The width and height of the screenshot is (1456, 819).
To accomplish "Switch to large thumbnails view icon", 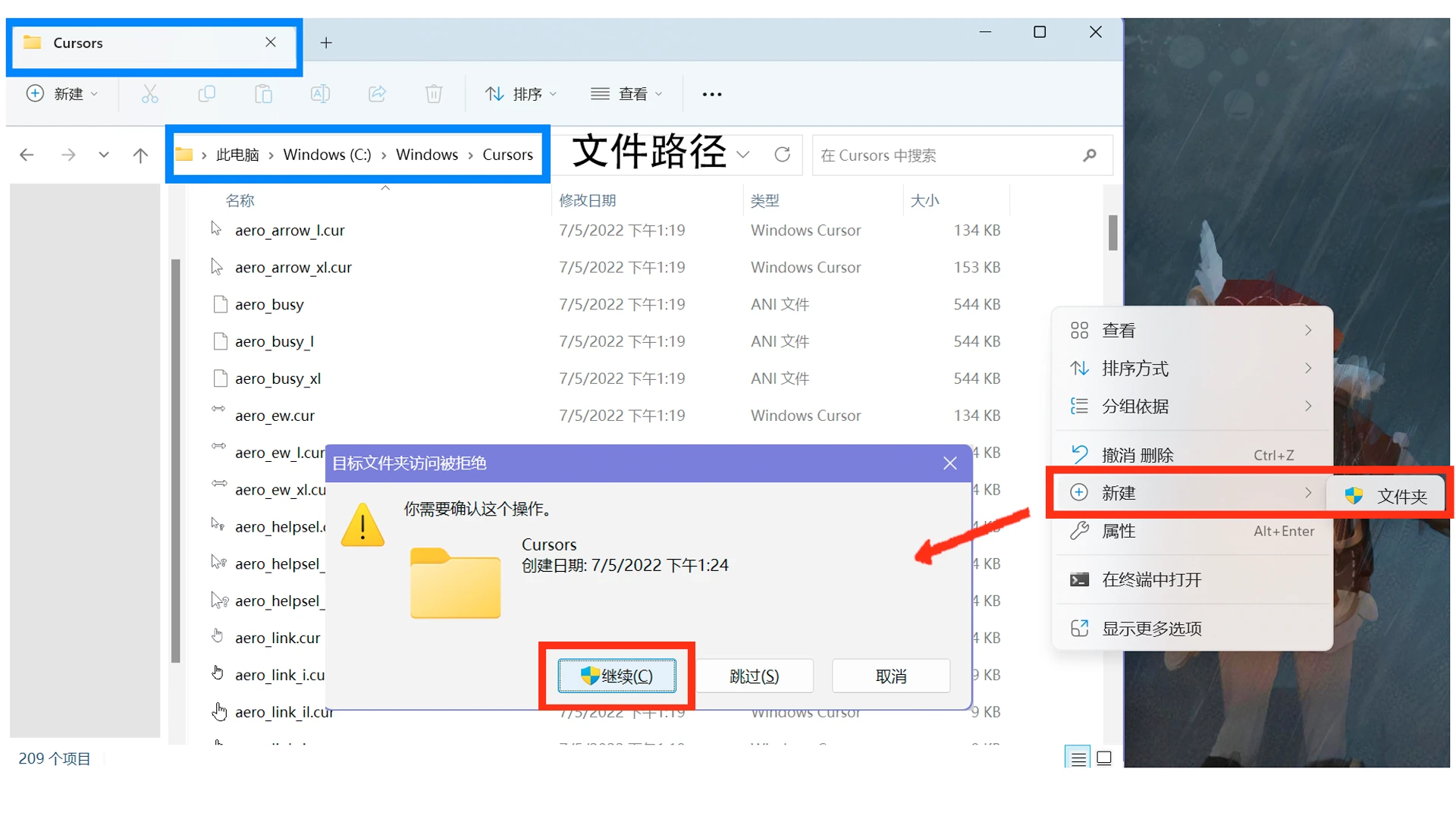I will (x=1104, y=758).
